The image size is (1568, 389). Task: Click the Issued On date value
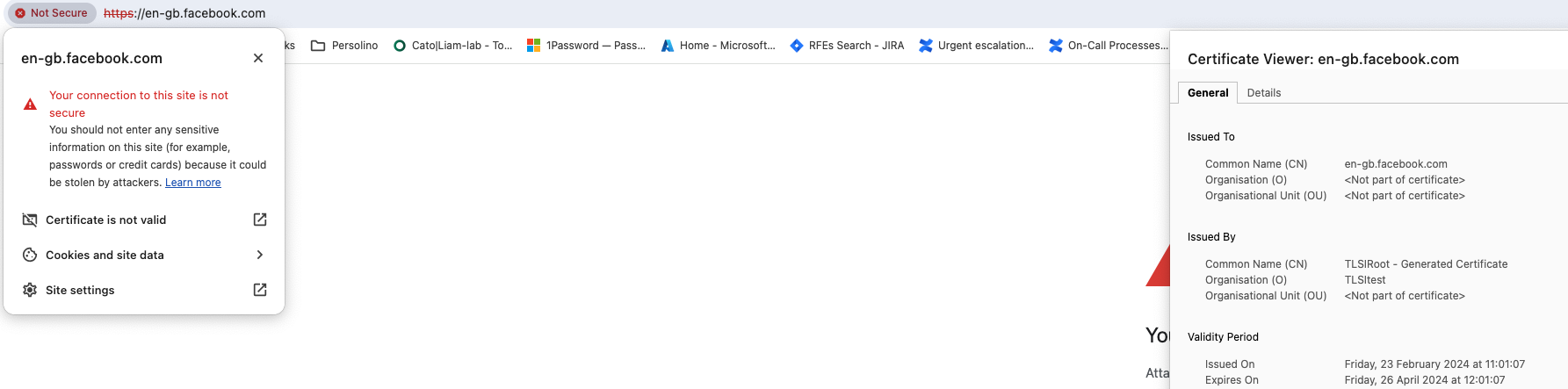click(x=1434, y=364)
